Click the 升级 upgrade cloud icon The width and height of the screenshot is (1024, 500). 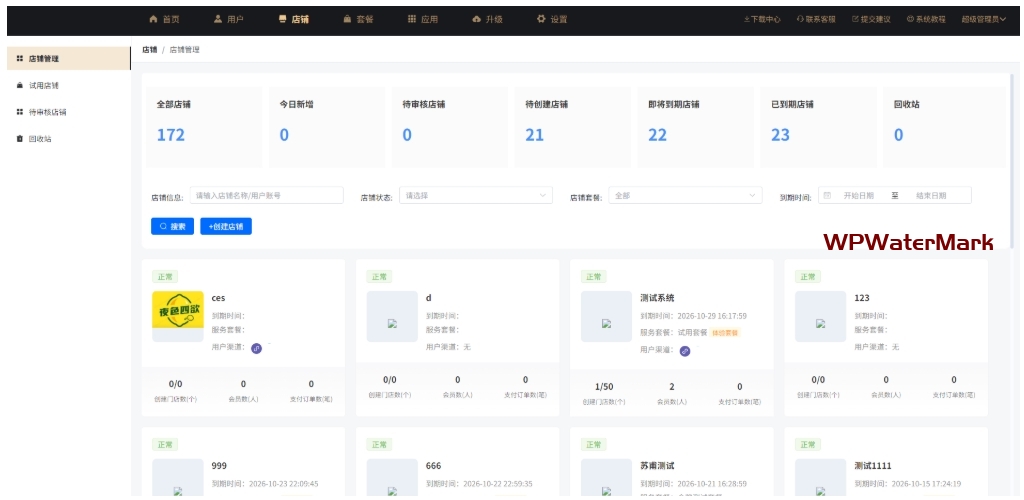click(476, 19)
